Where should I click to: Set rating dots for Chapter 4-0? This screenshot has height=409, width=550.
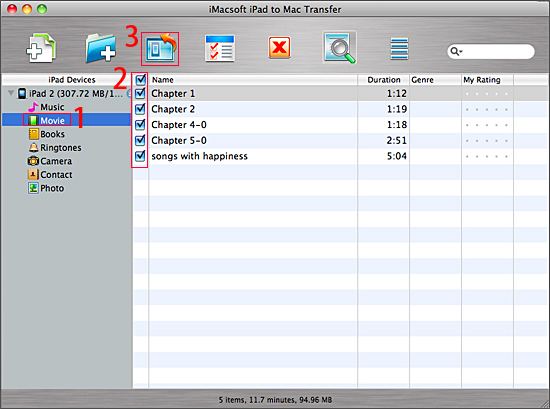click(x=487, y=125)
